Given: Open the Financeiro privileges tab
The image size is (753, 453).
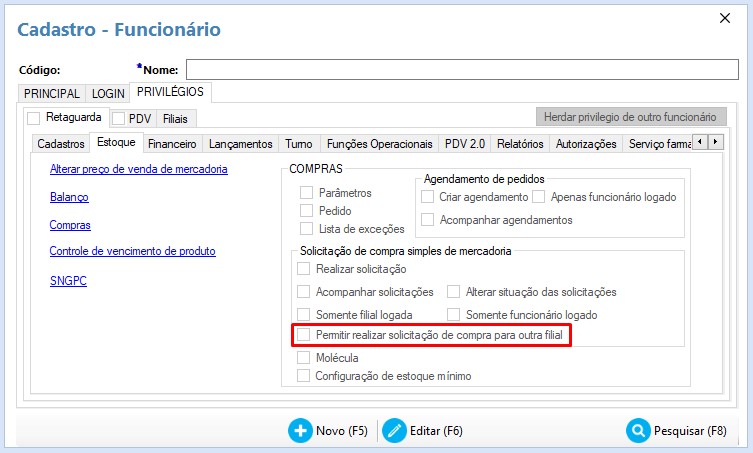Looking at the screenshot, I should 172,144.
